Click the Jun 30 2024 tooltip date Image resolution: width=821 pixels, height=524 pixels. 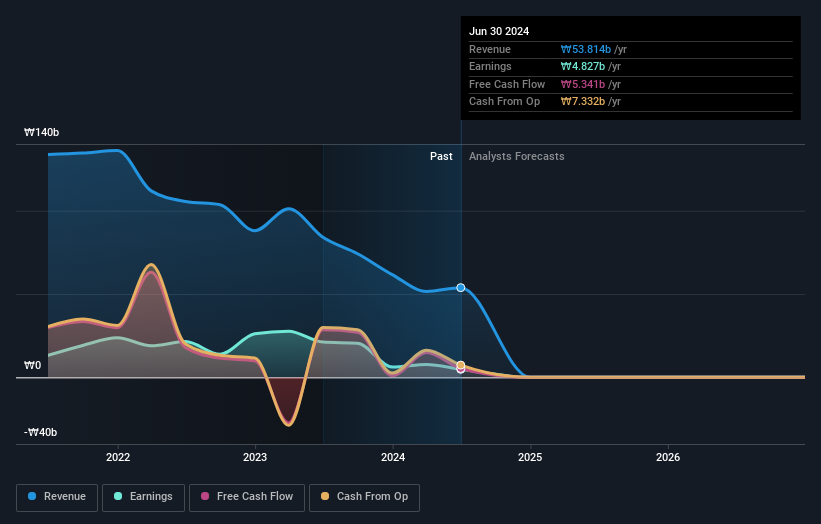pos(499,31)
